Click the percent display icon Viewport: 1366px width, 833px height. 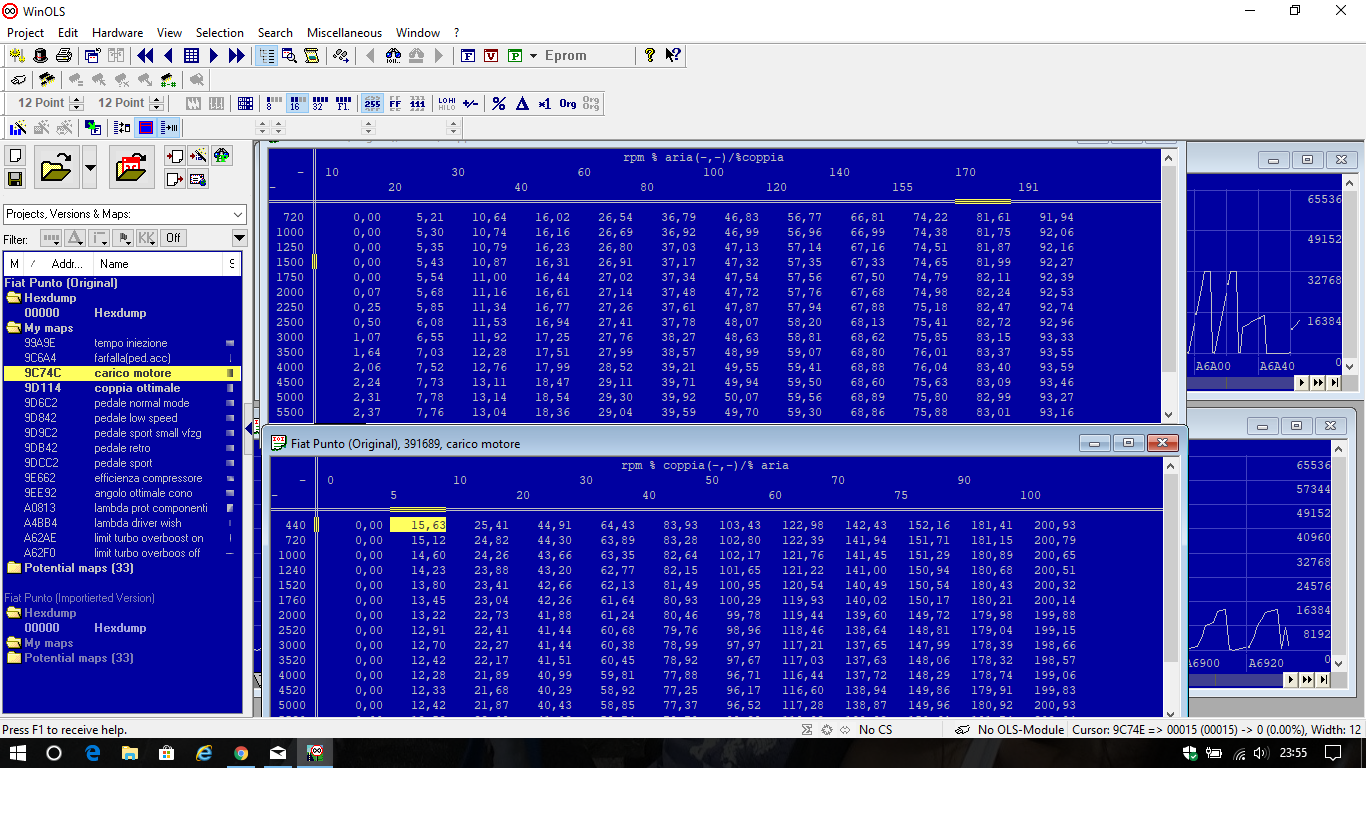pyautogui.click(x=499, y=103)
